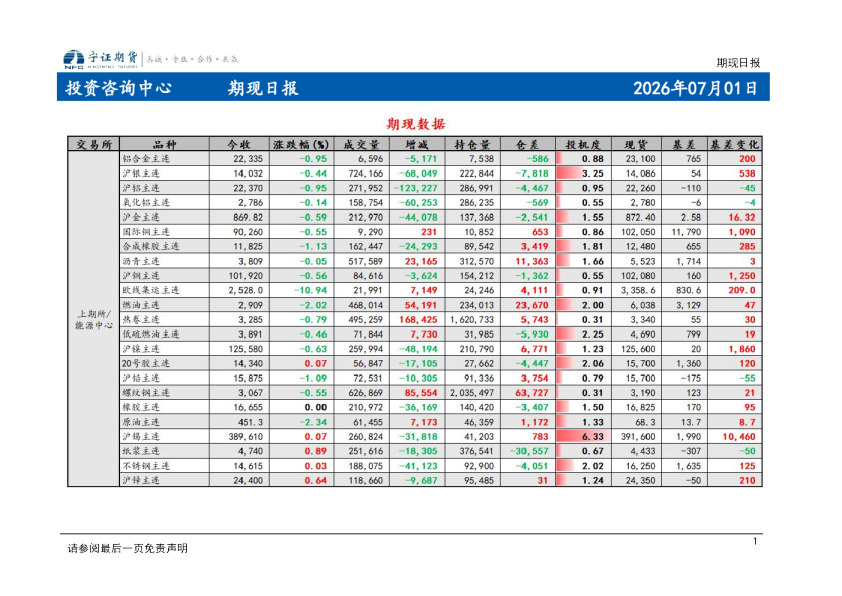Click the 品种 column header
Screen dimensions: 842x596
click(x=164, y=144)
